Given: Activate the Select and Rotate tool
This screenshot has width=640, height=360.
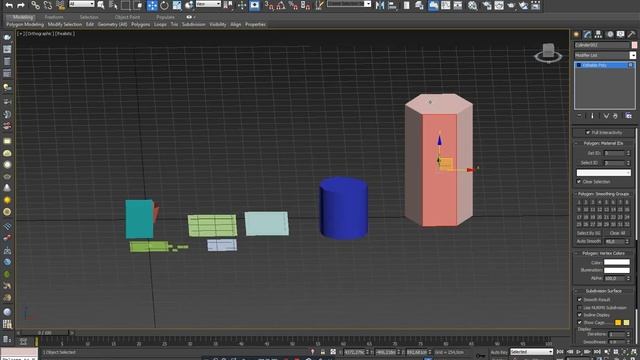Looking at the screenshot, I should click(x=164, y=5).
